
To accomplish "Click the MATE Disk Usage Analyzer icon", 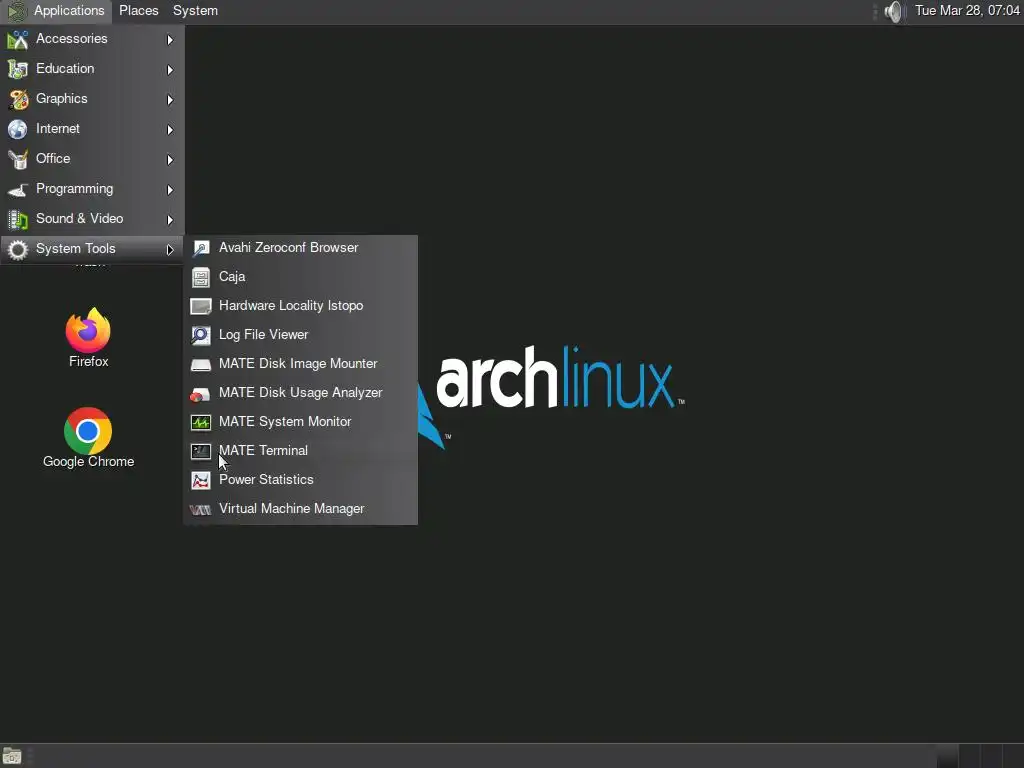I will (x=200, y=394).
